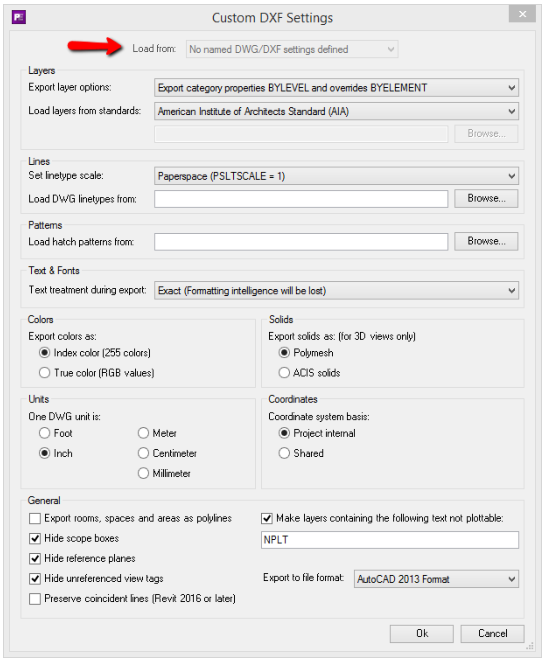Select Foot as the DWG unit
Viewport: 545px width, 661px height.
[45, 433]
